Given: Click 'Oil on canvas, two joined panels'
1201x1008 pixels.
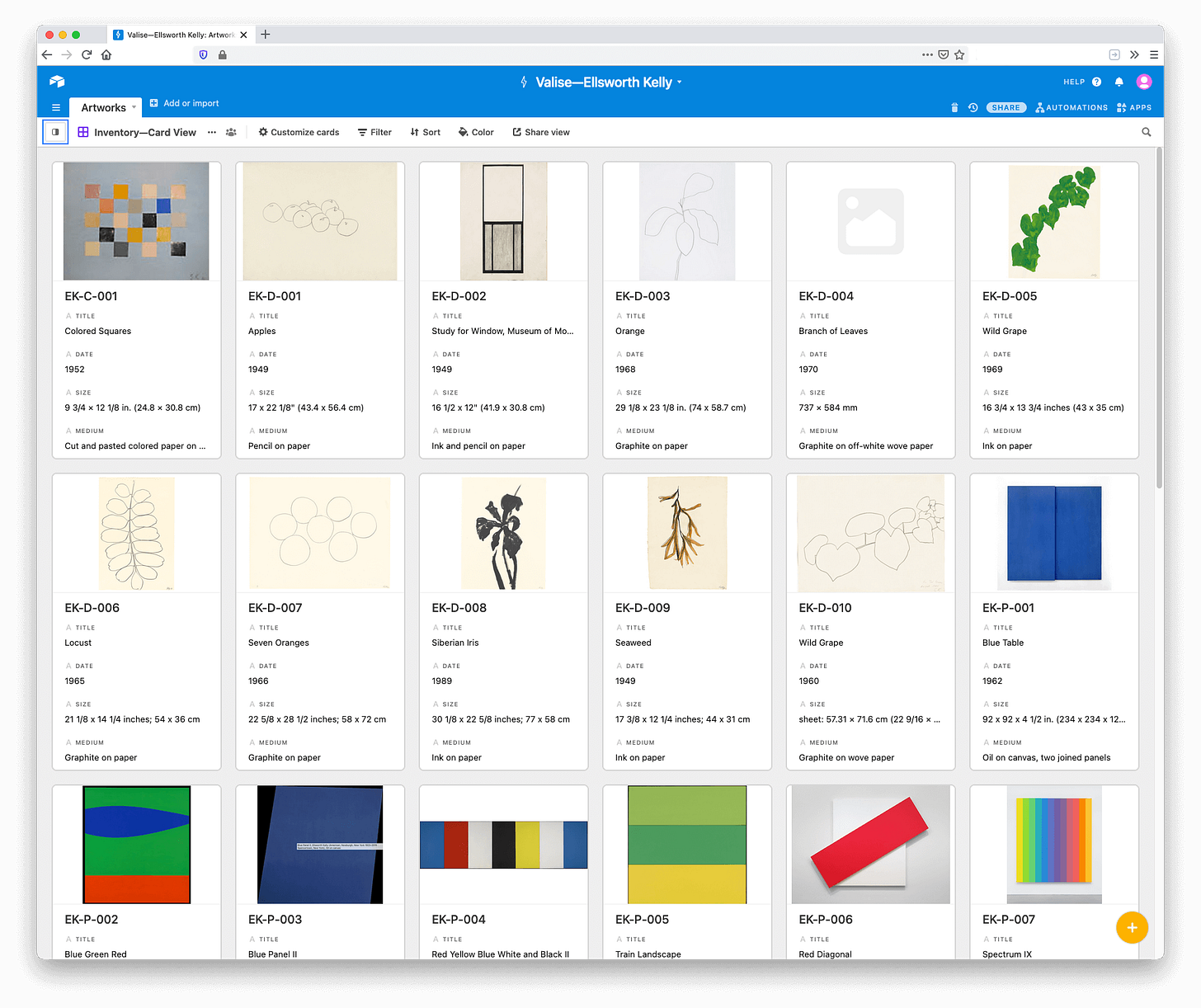Looking at the screenshot, I should coord(1047,758).
